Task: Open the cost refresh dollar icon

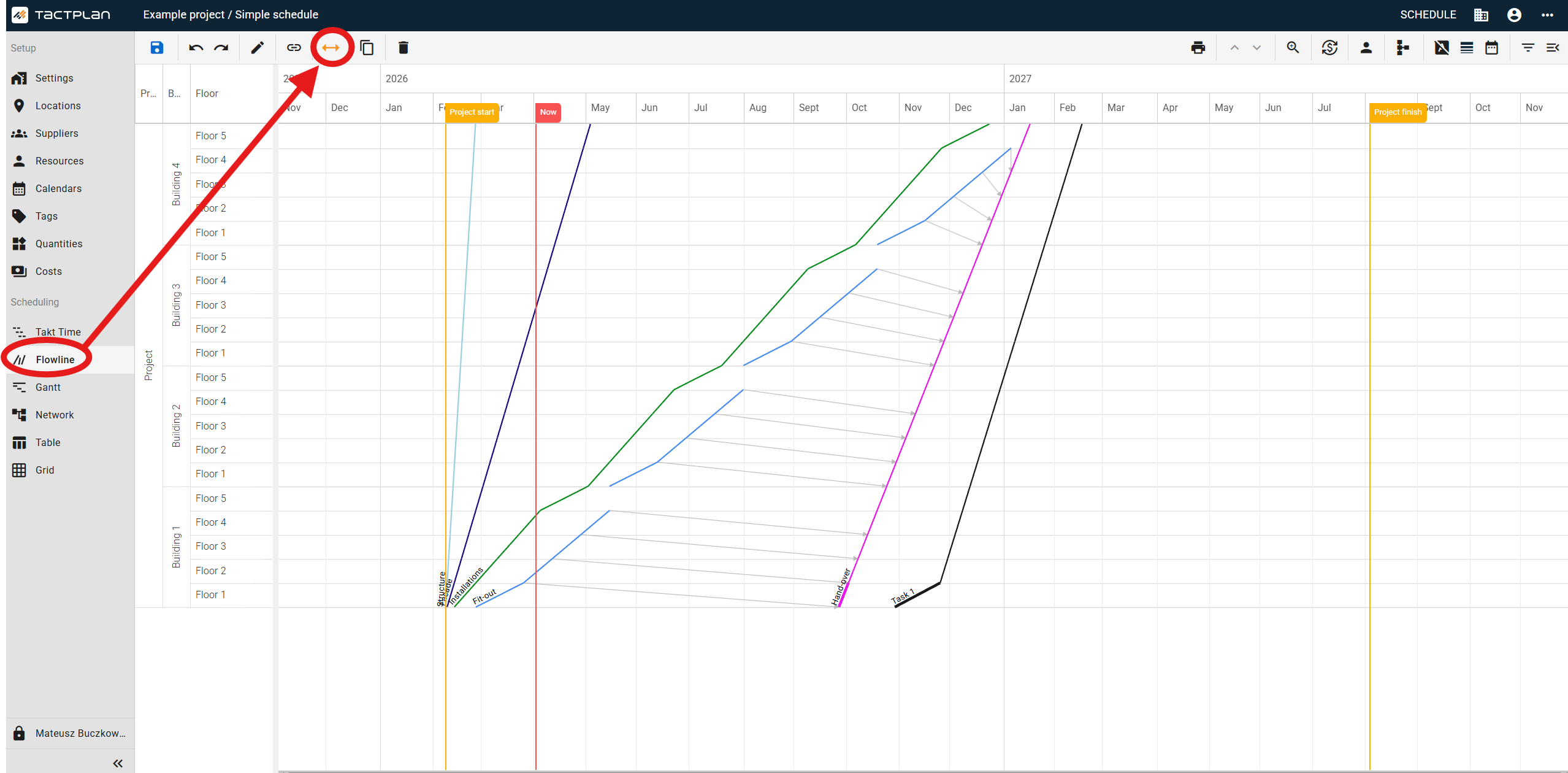Action: coord(1329,48)
